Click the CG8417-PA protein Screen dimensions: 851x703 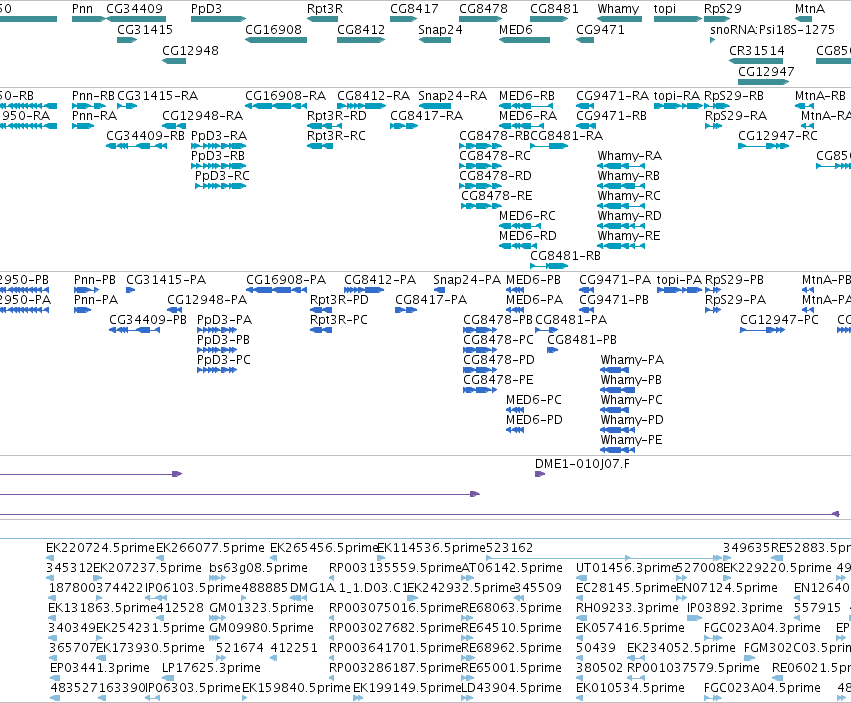pyautogui.click(x=406, y=310)
